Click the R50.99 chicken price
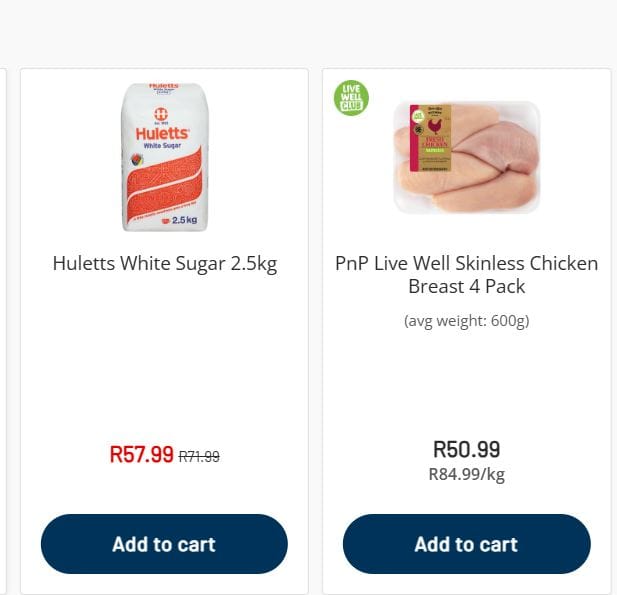The width and height of the screenshot is (617, 595). 466,449
